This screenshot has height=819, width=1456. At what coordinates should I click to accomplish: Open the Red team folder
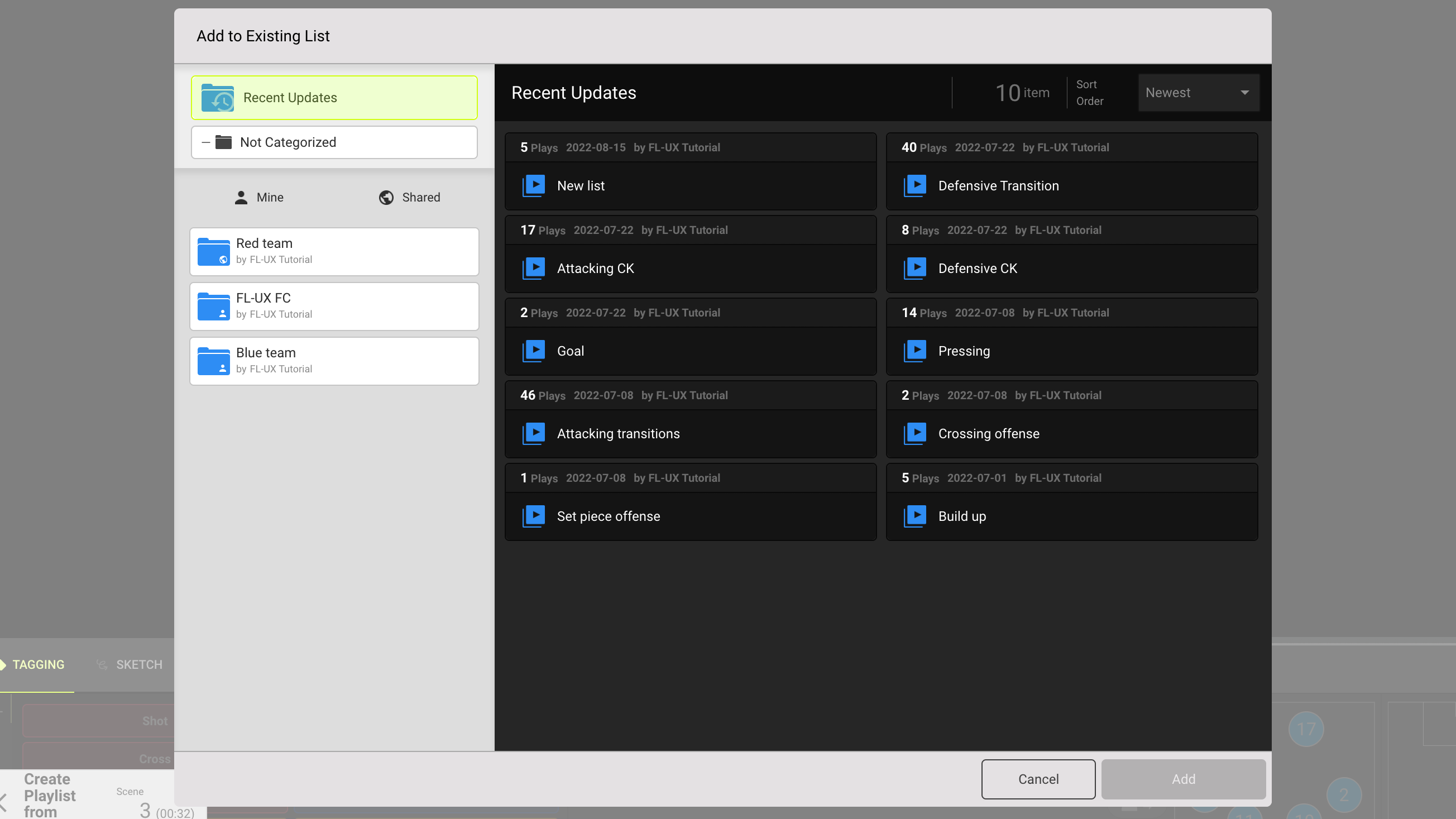click(x=334, y=252)
